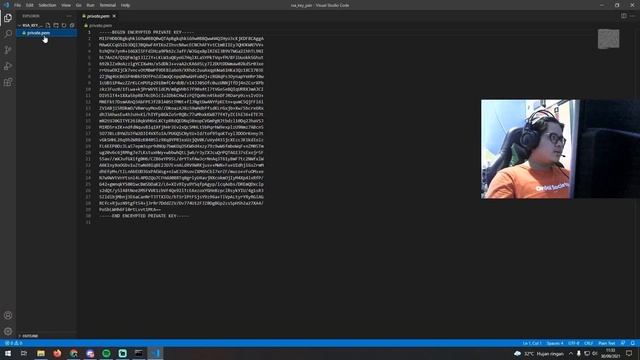This screenshot has height=360, width=640.
Task: Open the Extensions view
Action: [x=8, y=82]
